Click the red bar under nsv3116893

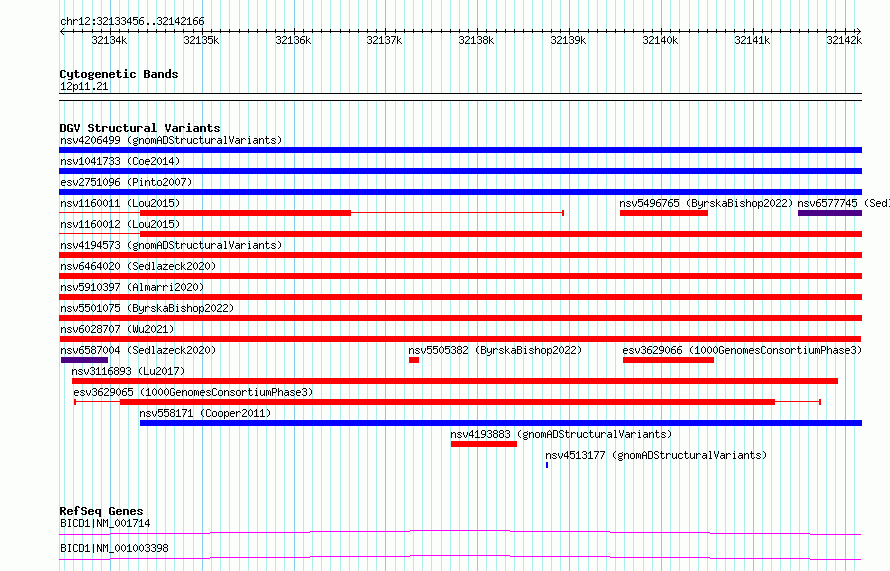coord(455,381)
